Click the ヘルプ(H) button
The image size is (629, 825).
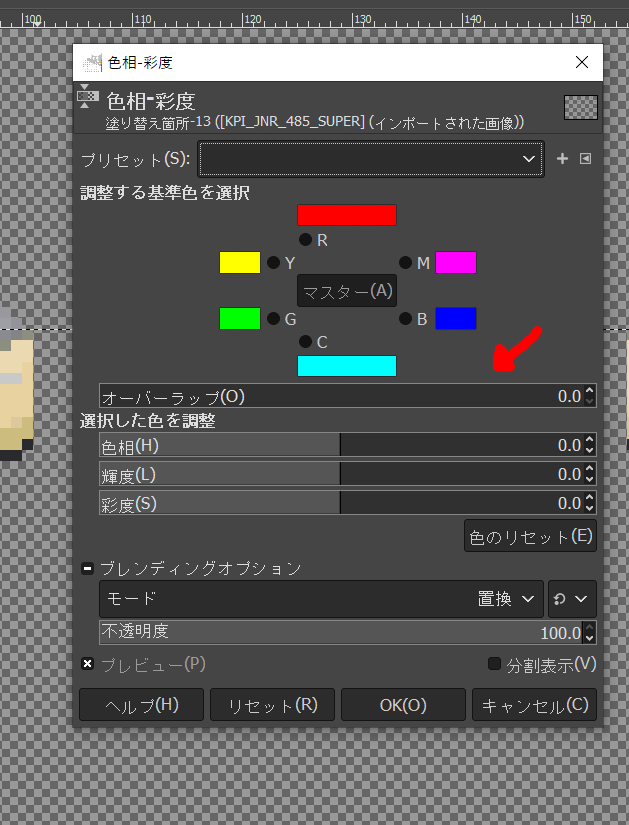(142, 705)
